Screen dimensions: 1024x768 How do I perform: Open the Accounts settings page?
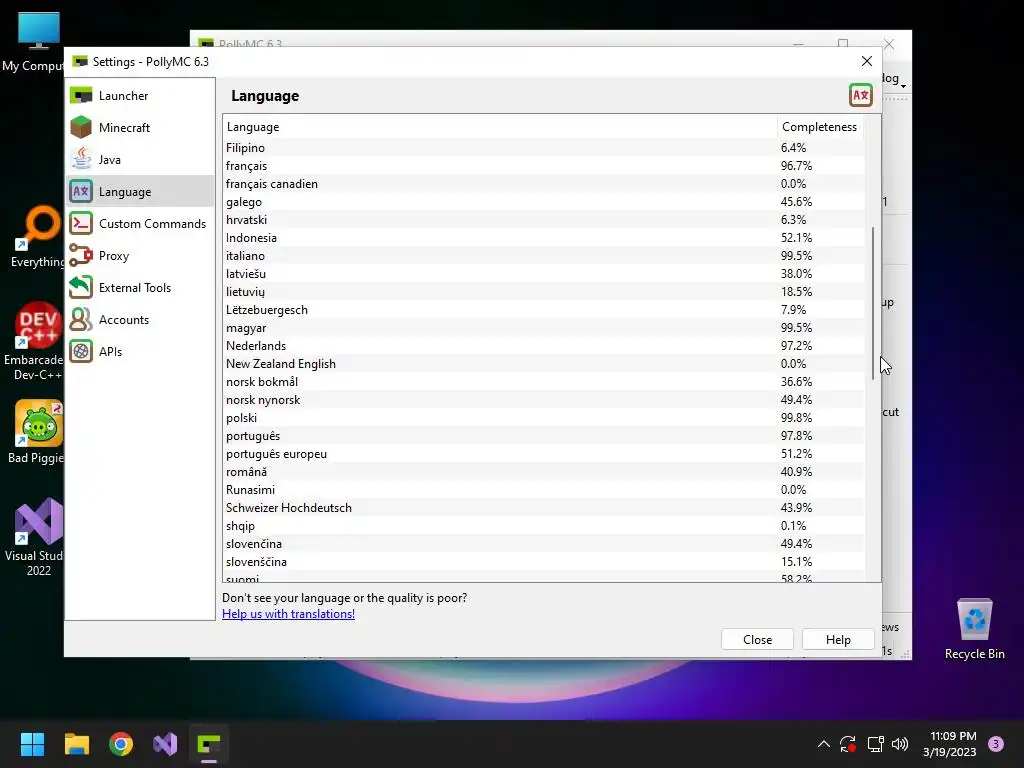(140, 320)
